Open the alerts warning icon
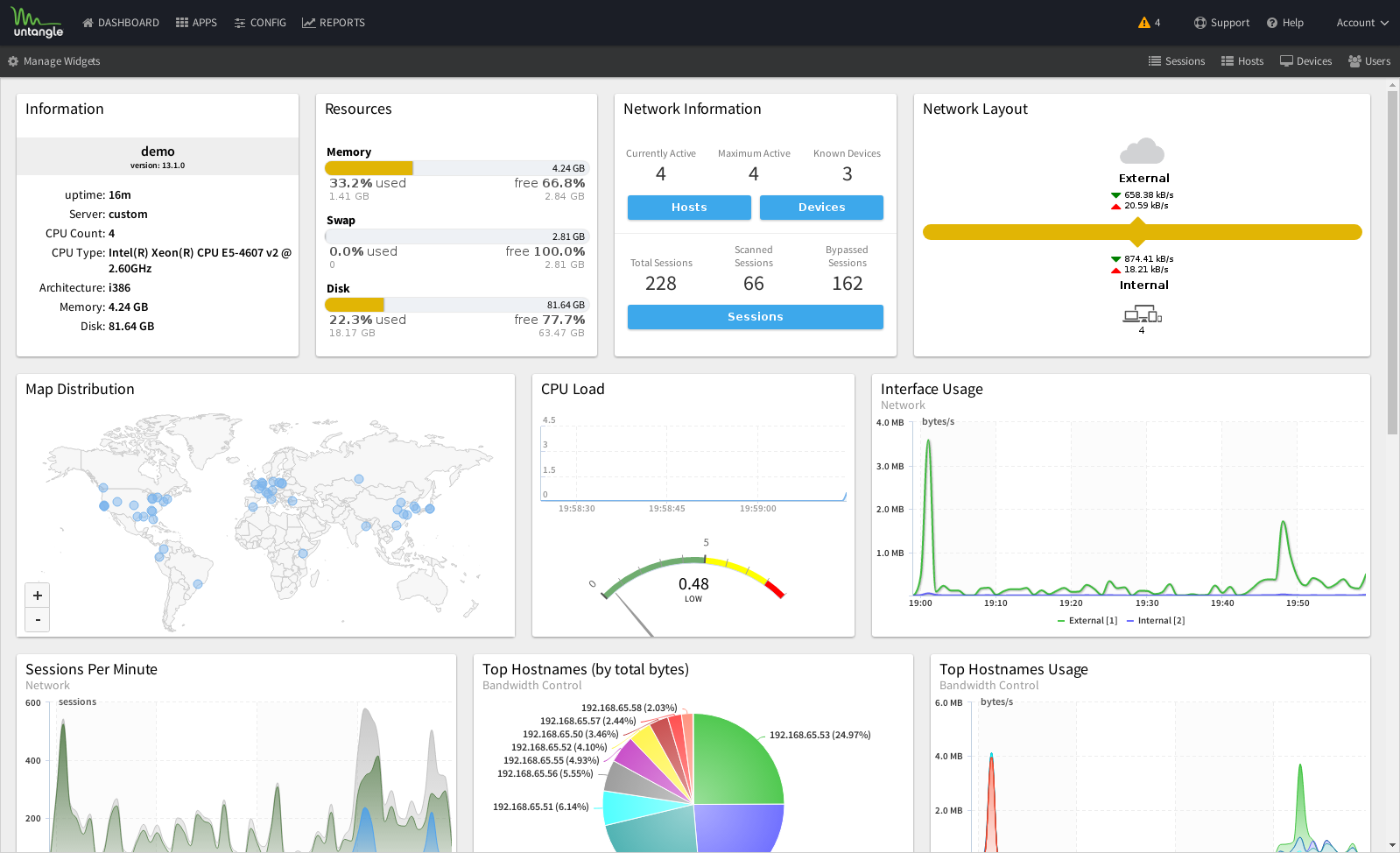The height and width of the screenshot is (853, 1400). 1143,23
